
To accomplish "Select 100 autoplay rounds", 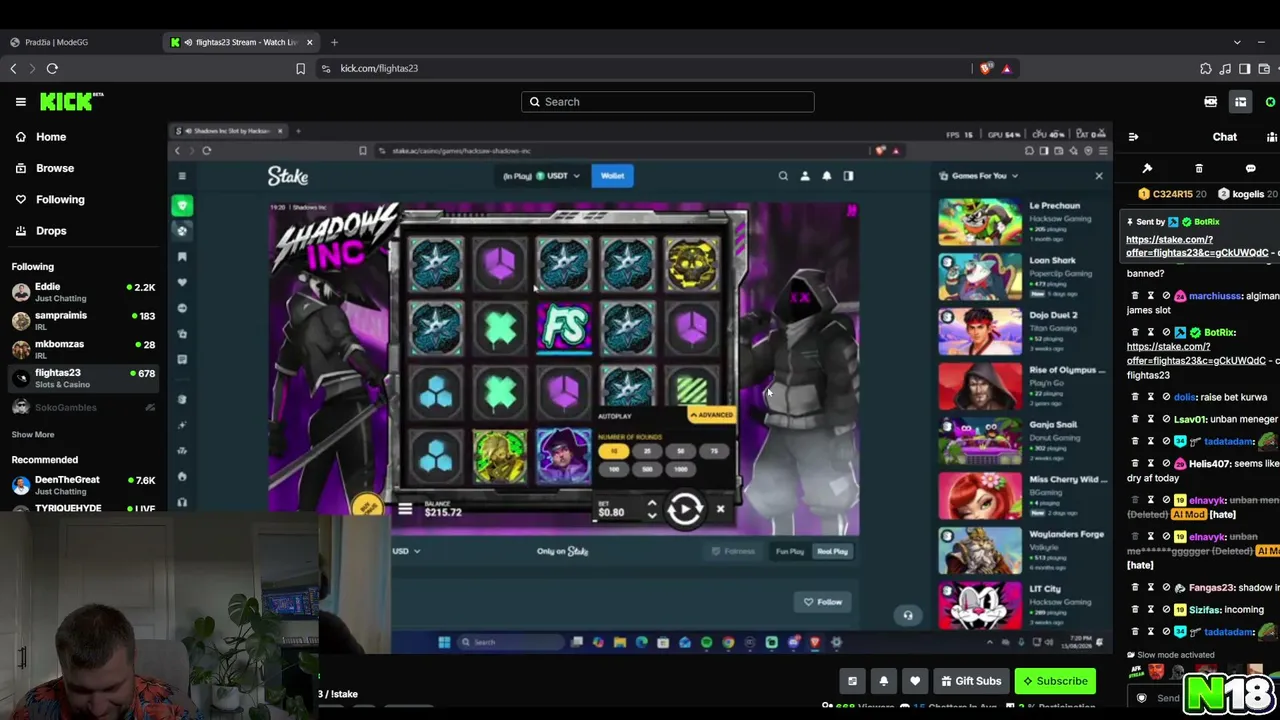I will pyautogui.click(x=614, y=469).
